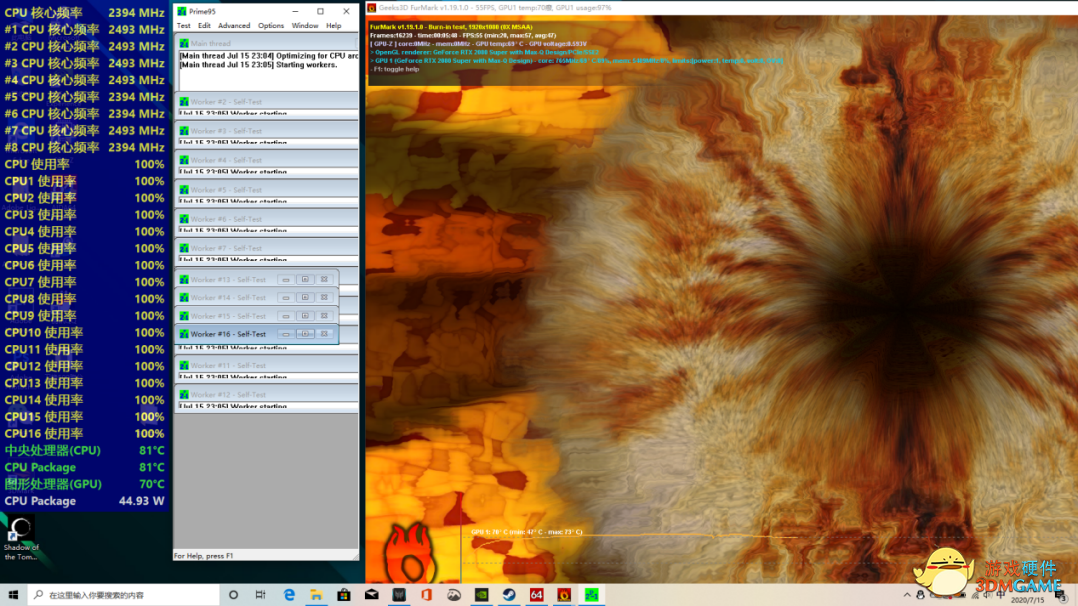Open the Predator app on the taskbar
This screenshot has width=1078, height=606.
(399, 595)
